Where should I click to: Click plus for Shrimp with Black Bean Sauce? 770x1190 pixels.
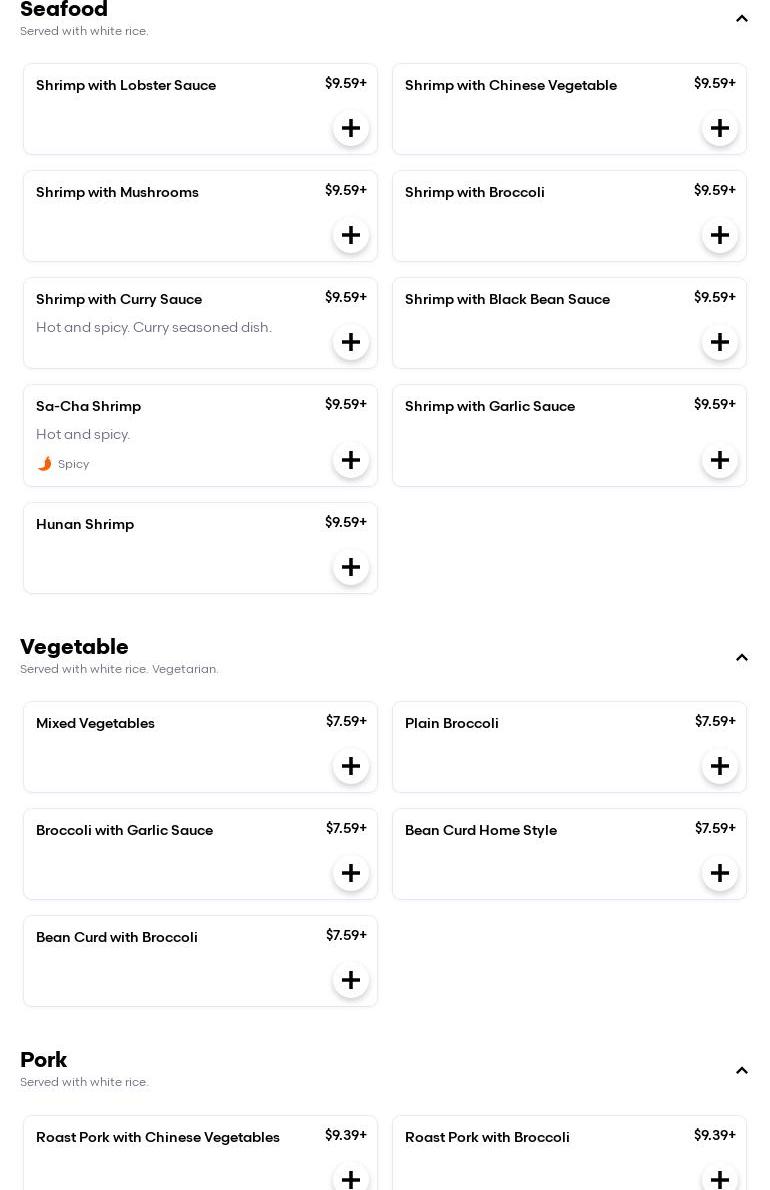tap(720, 342)
